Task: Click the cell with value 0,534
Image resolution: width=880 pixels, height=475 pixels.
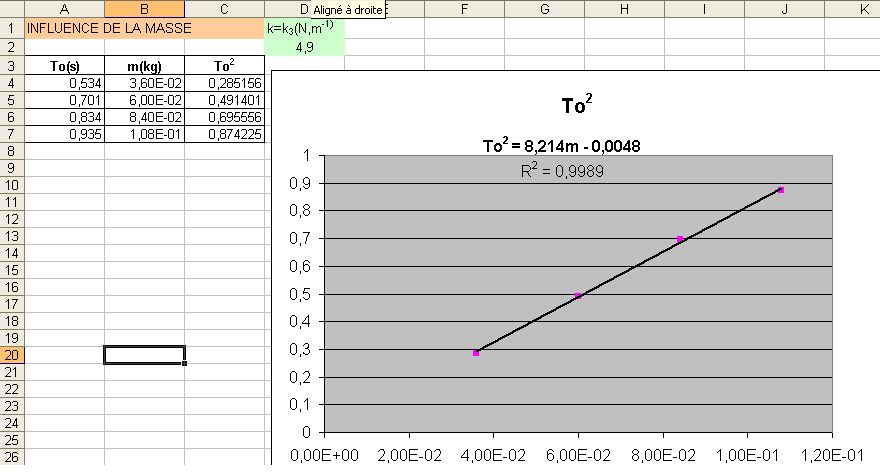Action: pyautogui.click(x=64, y=83)
